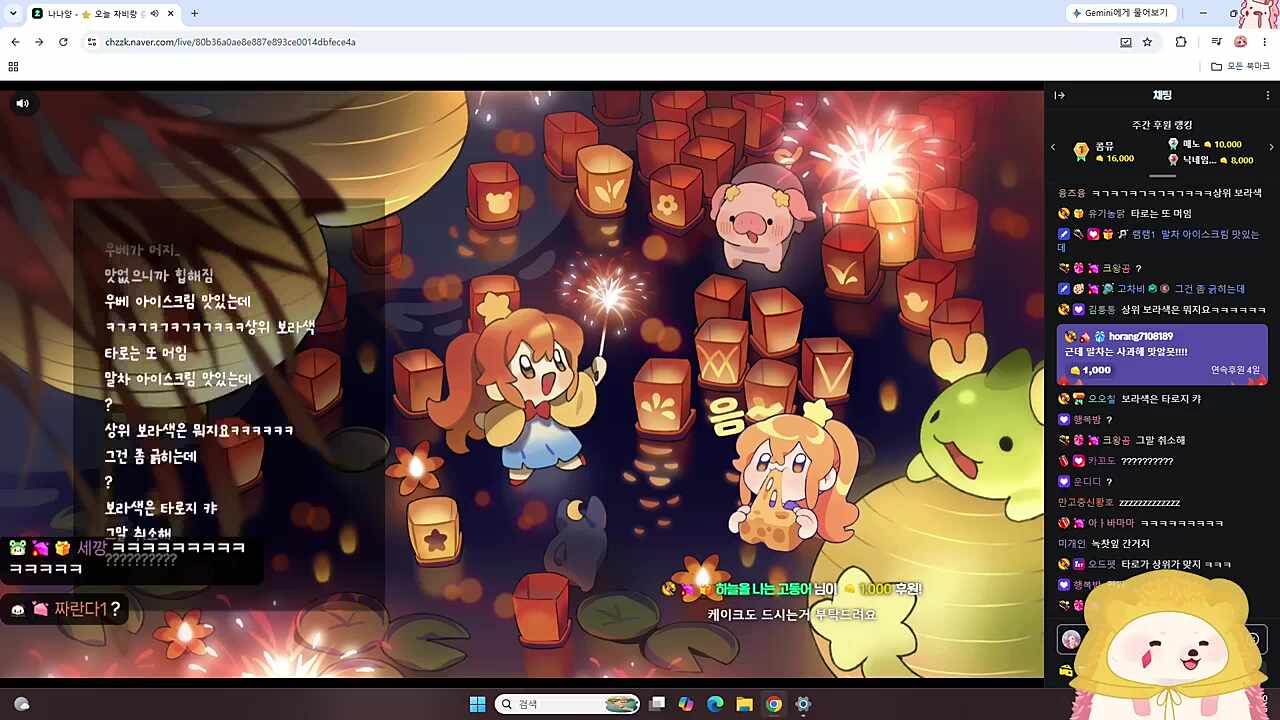
Task: Click the 꿈뮤 top donor name
Action: (x=1104, y=146)
